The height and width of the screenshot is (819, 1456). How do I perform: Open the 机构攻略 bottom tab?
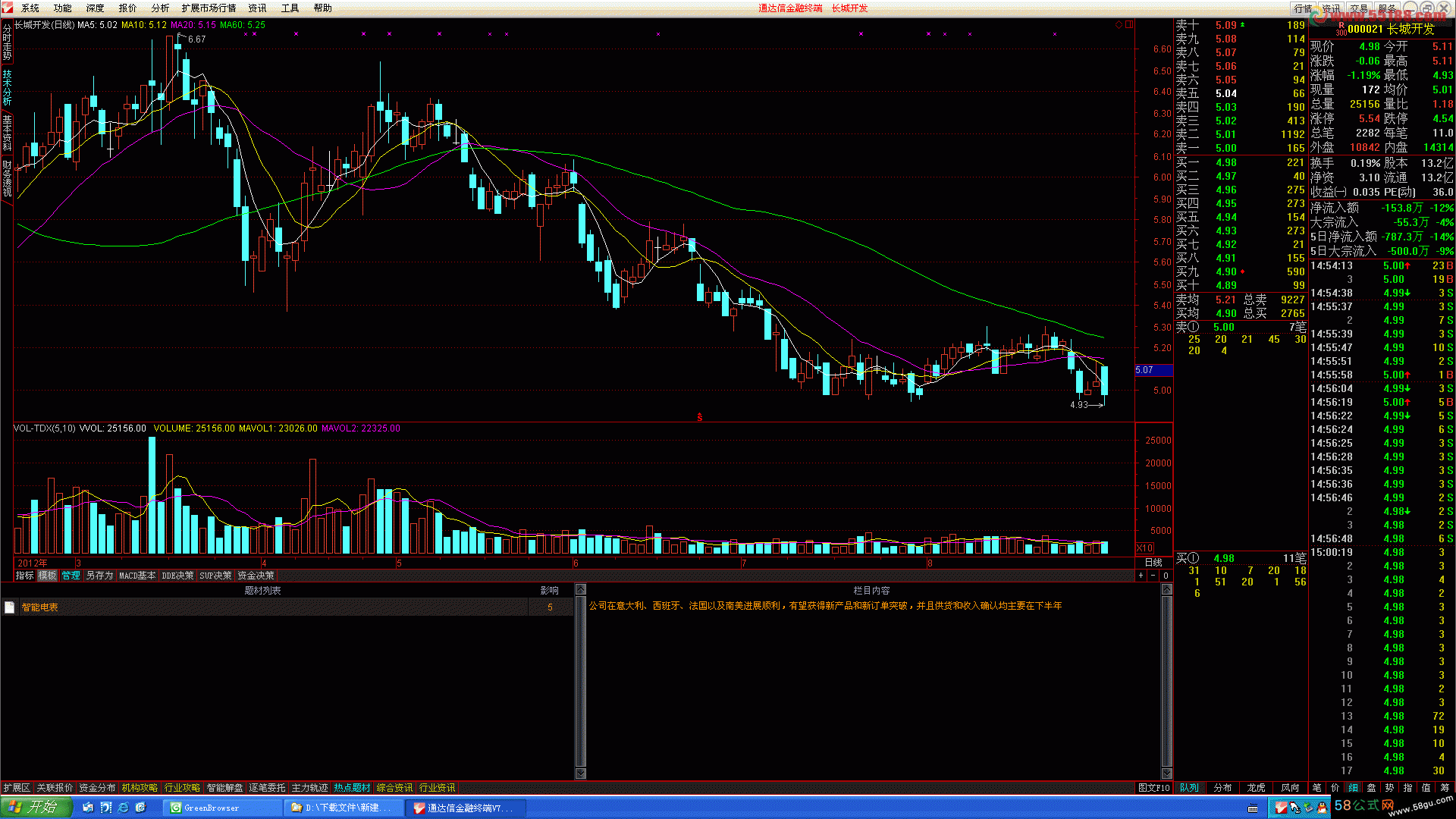[x=140, y=788]
